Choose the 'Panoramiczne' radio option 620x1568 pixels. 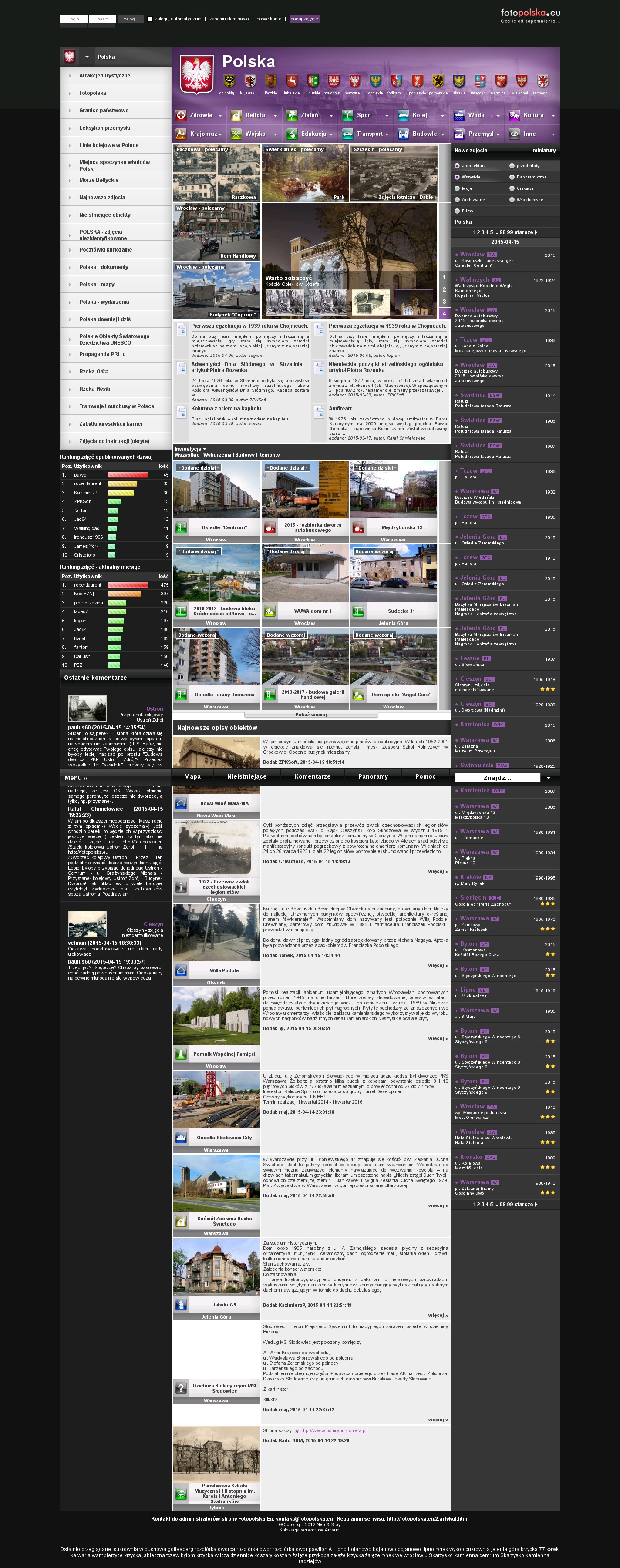pos(512,177)
